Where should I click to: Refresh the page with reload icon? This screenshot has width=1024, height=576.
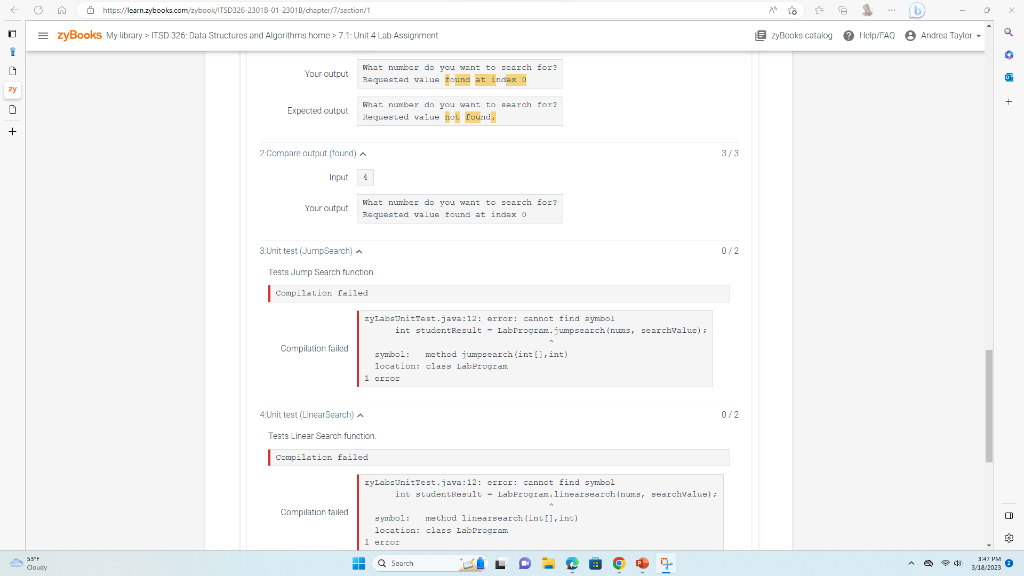39,11
